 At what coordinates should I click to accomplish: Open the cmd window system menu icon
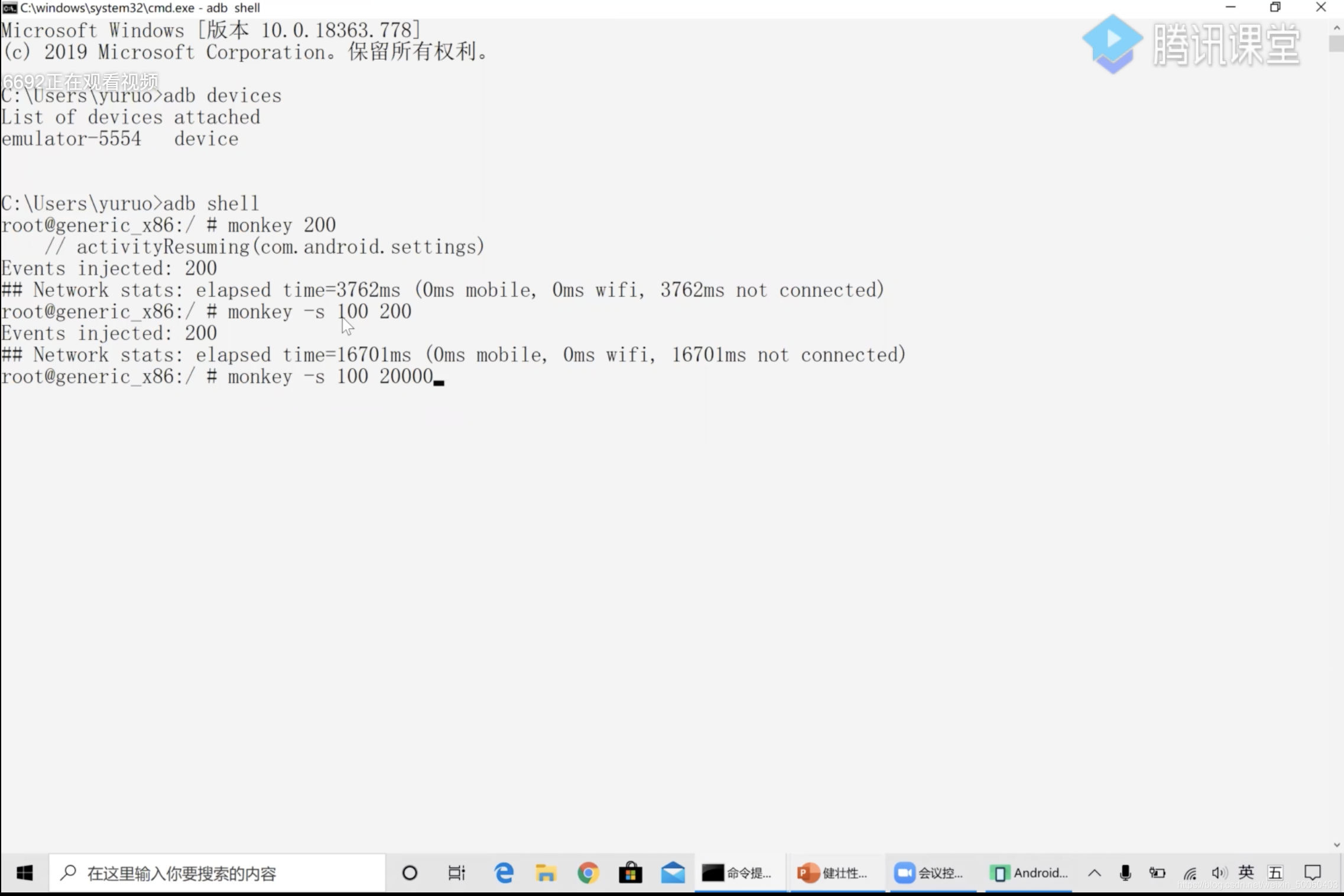[9, 8]
